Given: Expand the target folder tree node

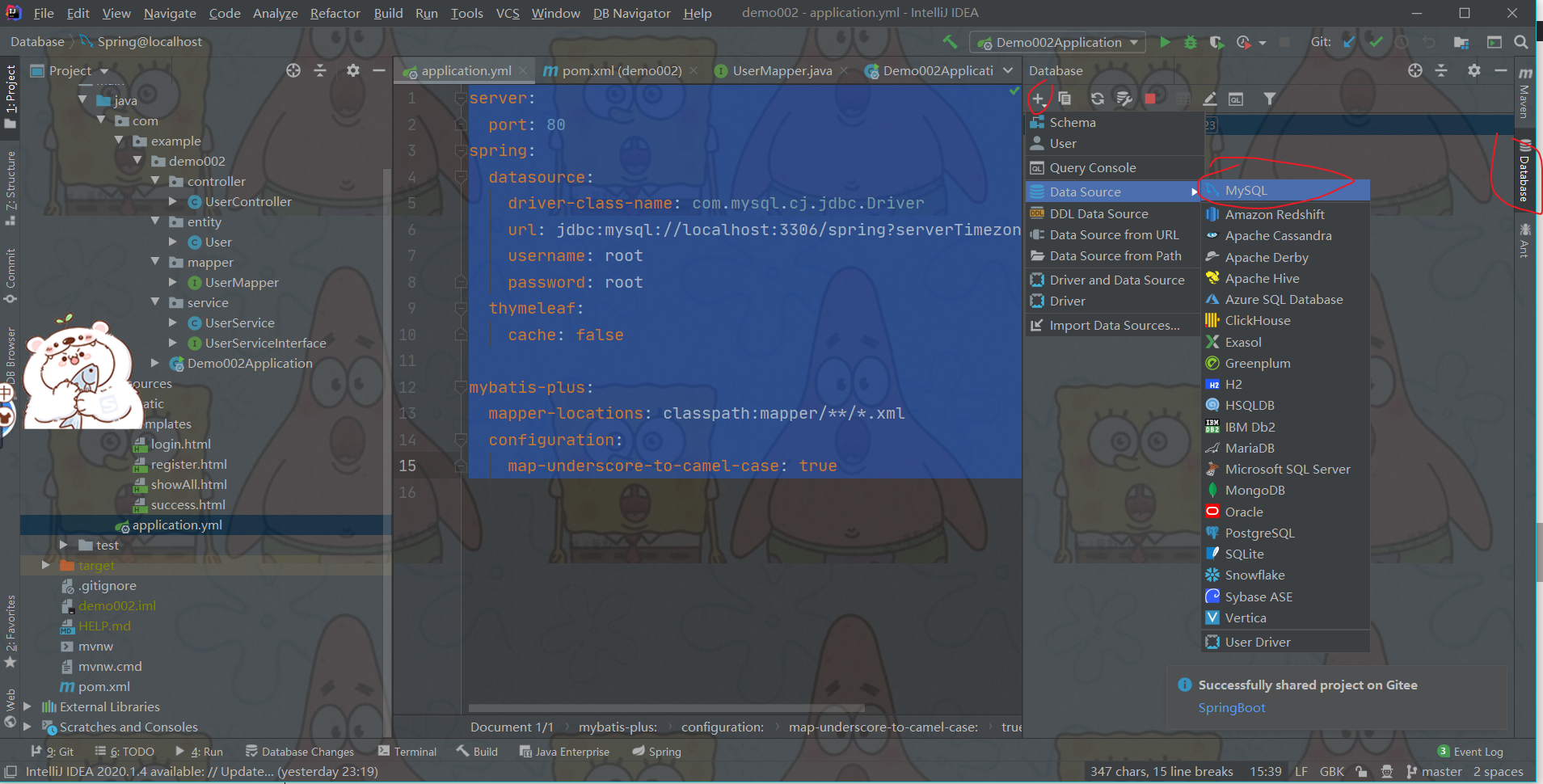Looking at the screenshot, I should [46, 565].
